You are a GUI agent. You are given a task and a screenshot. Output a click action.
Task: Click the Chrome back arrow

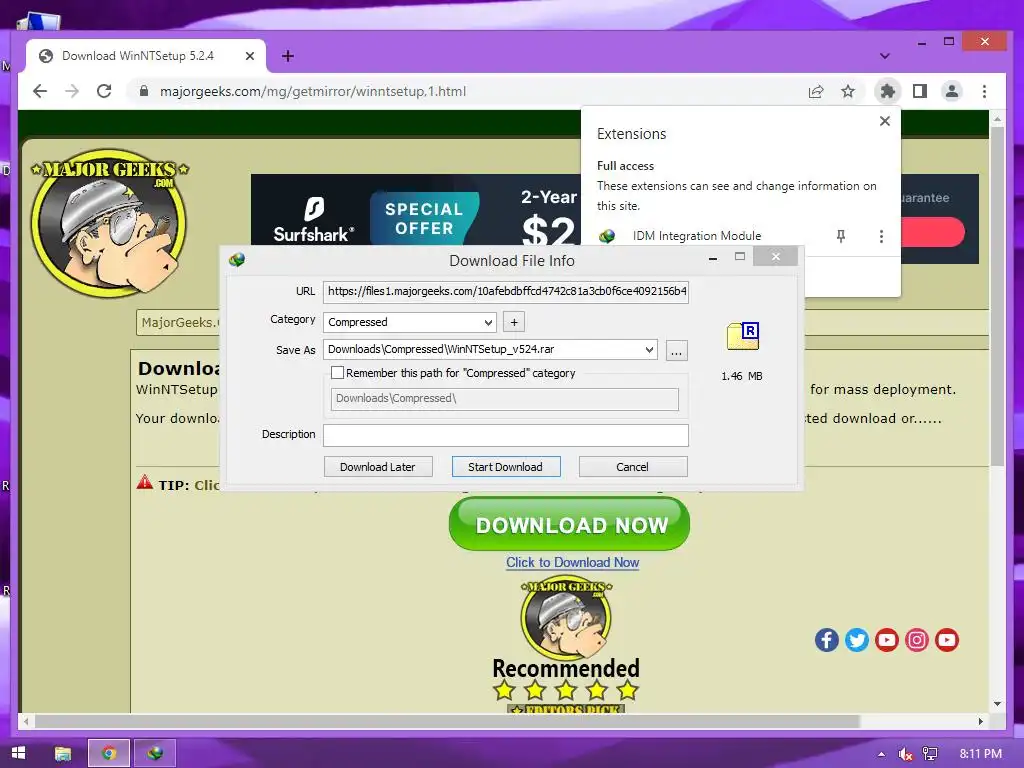pos(40,91)
